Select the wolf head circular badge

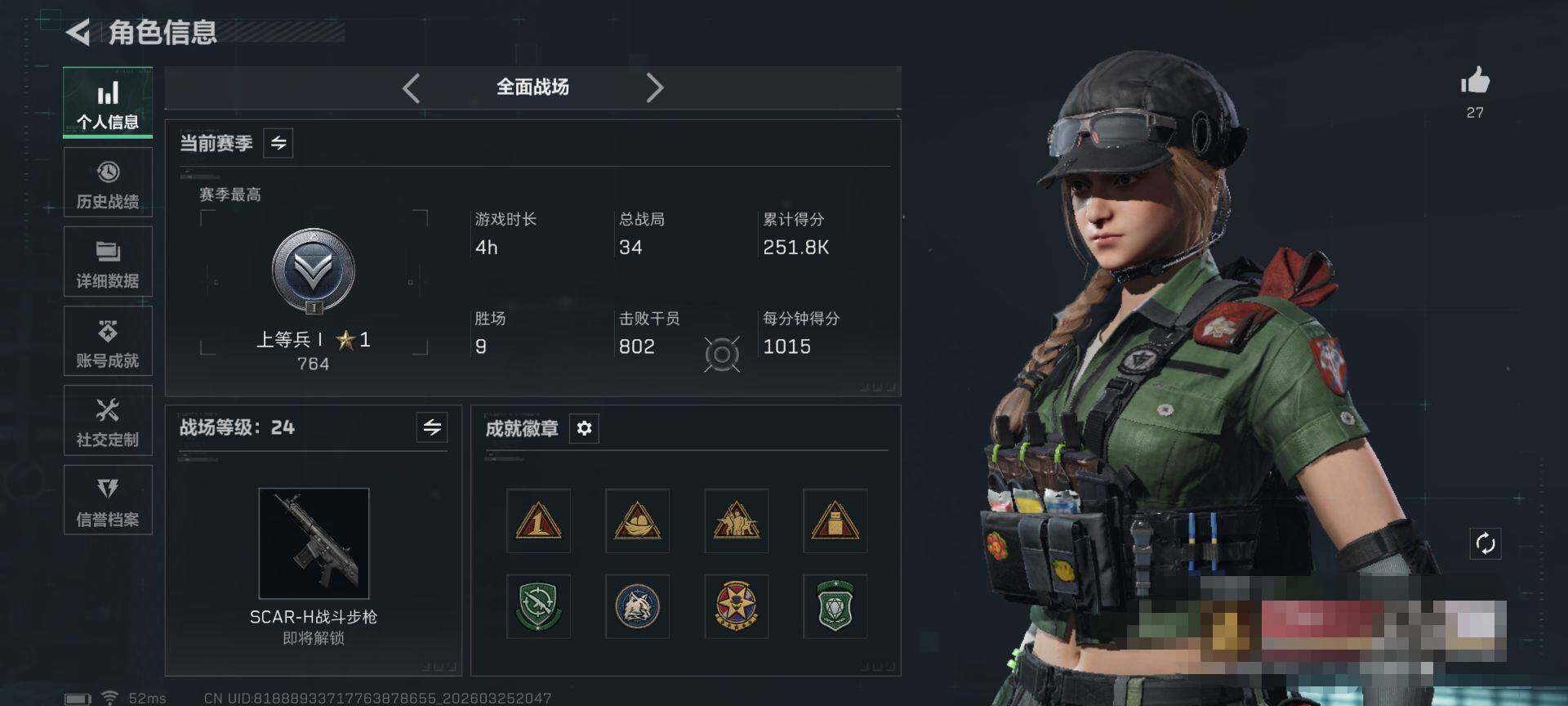pyautogui.click(x=637, y=606)
